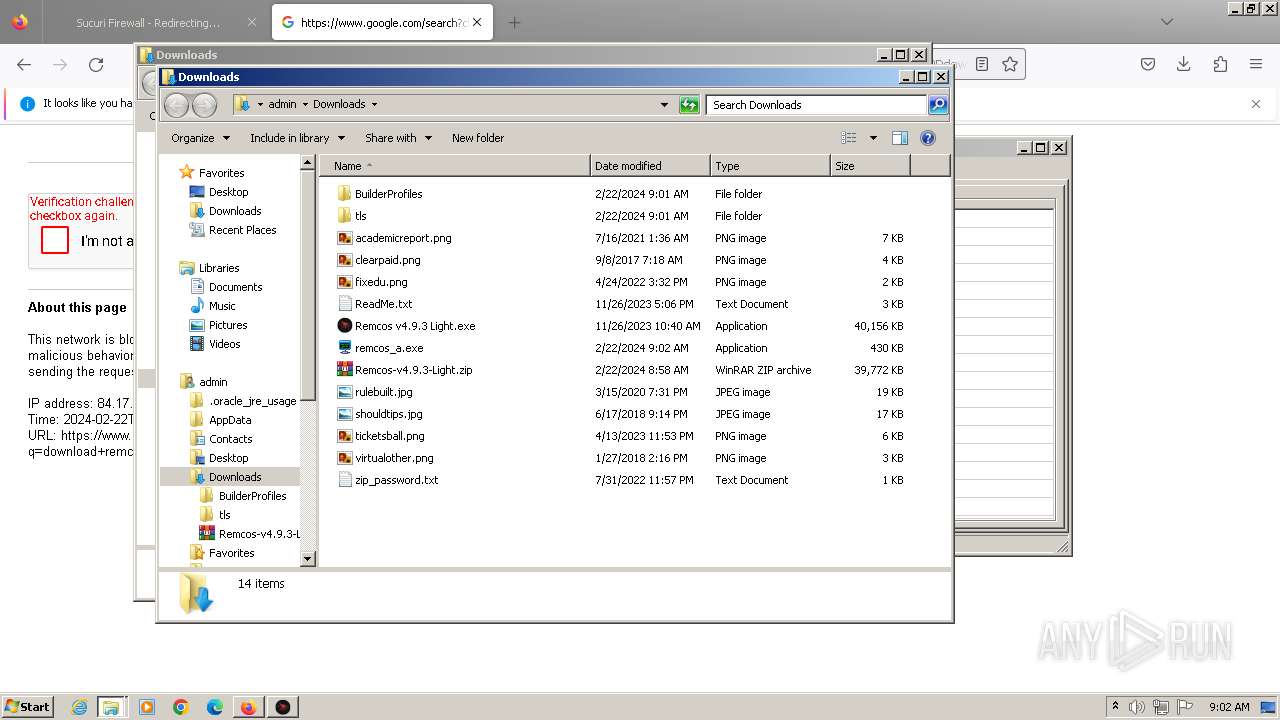
Task: Select Remcos v4.9.3 Light.exe application
Action: (x=406, y=326)
